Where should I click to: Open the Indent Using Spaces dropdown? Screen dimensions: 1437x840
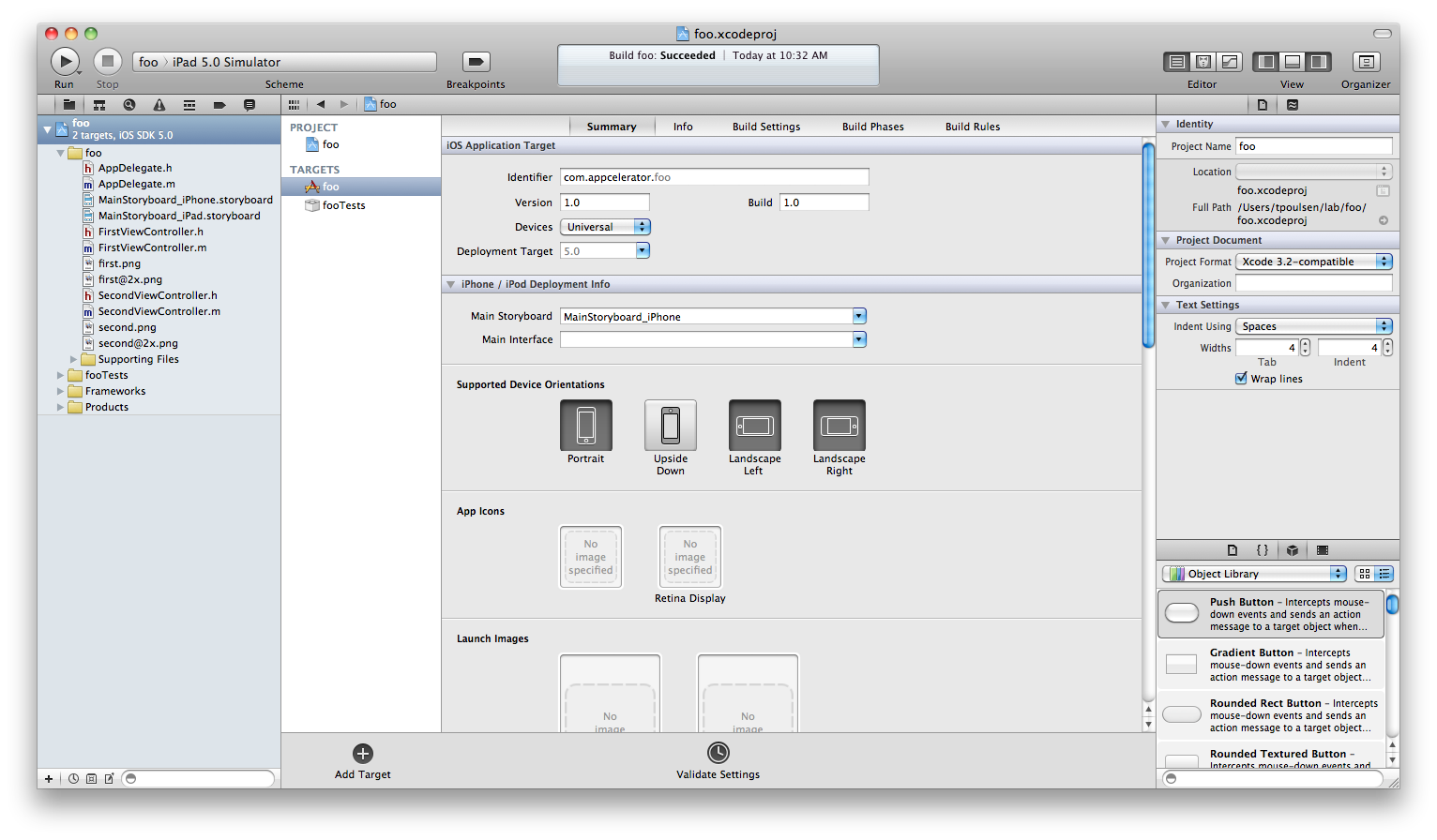1314,326
